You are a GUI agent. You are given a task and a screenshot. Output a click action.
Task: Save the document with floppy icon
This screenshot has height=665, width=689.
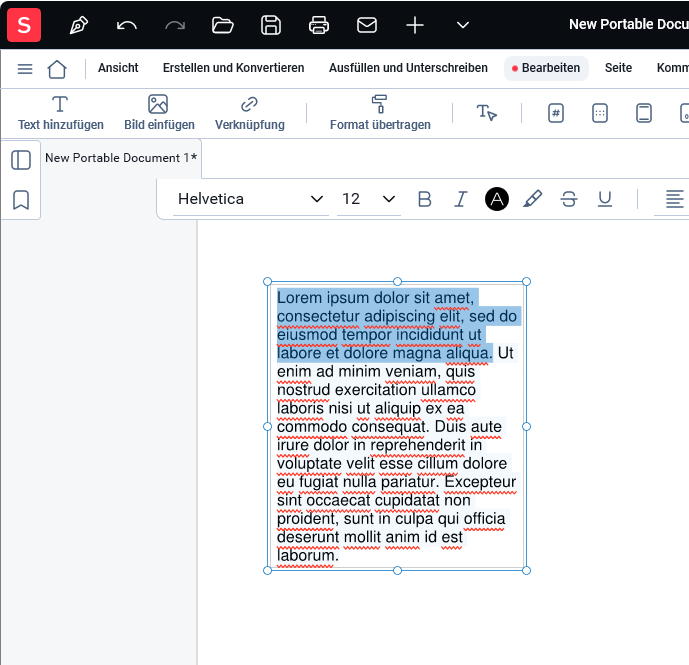pyautogui.click(x=271, y=25)
